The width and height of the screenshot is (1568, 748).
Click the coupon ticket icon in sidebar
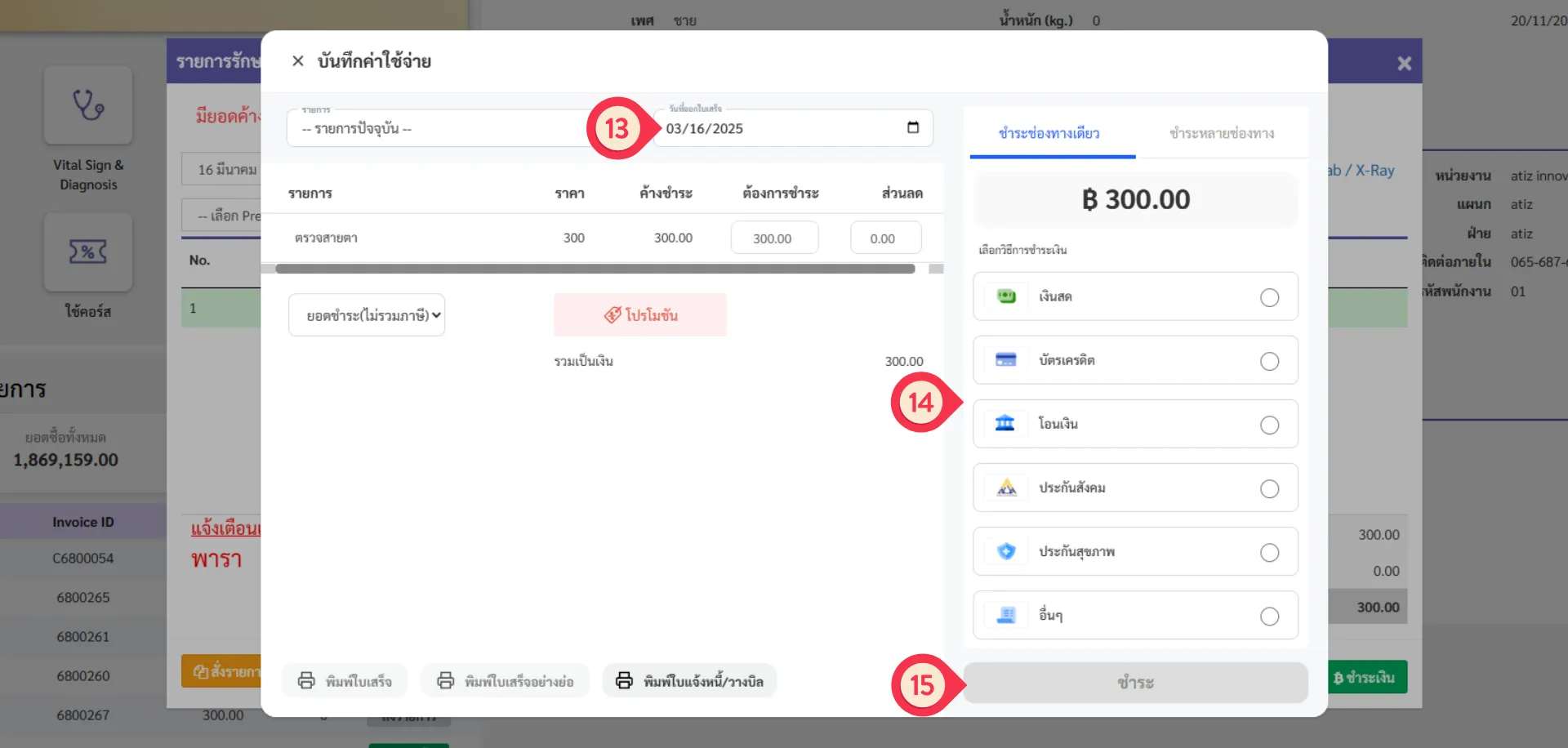point(88,252)
